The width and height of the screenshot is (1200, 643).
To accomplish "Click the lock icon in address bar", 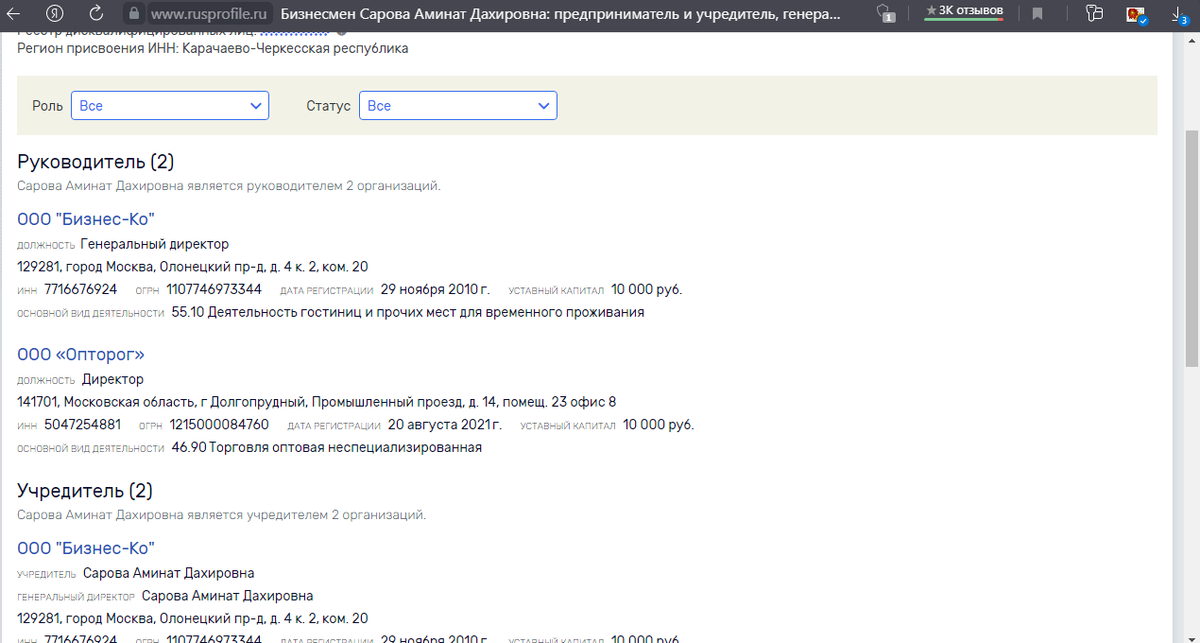I will [x=135, y=14].
